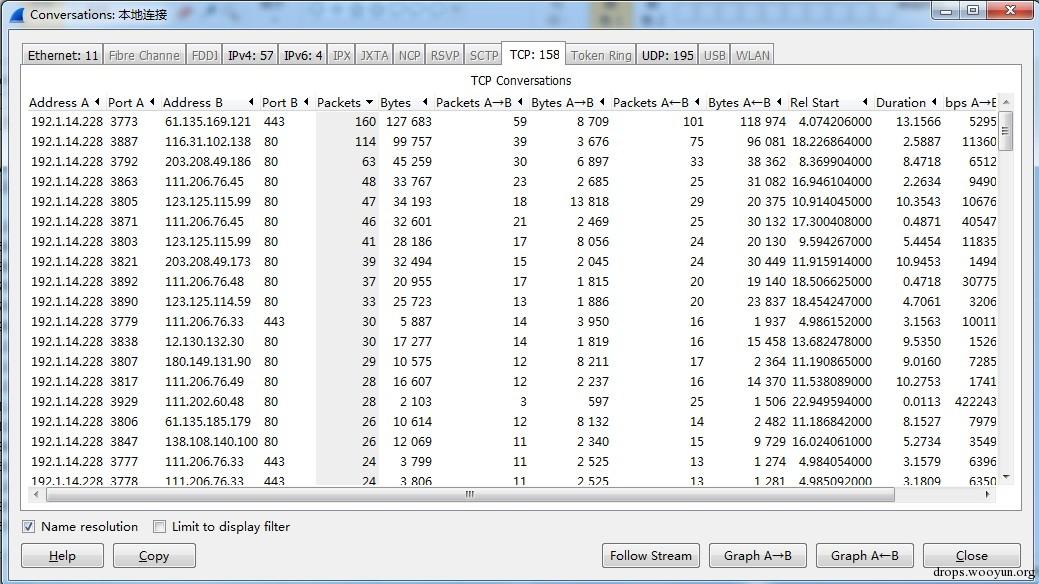The image size is (1039, 584).
Task: Click the Packets column sort arrow
Action: tap(370, 103)
